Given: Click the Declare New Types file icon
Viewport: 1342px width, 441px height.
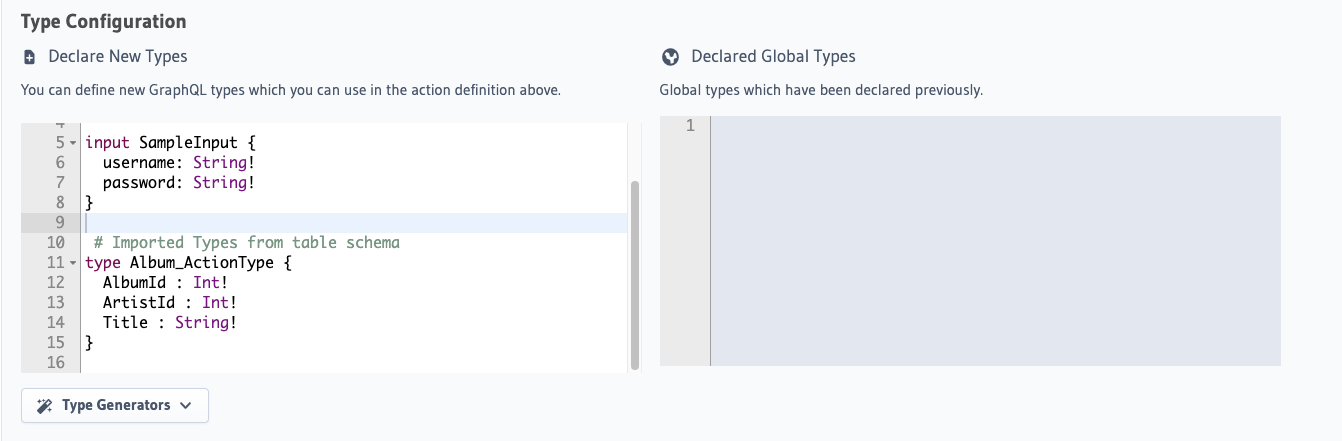Looking at the screenshot, I should tap(29, 57).
